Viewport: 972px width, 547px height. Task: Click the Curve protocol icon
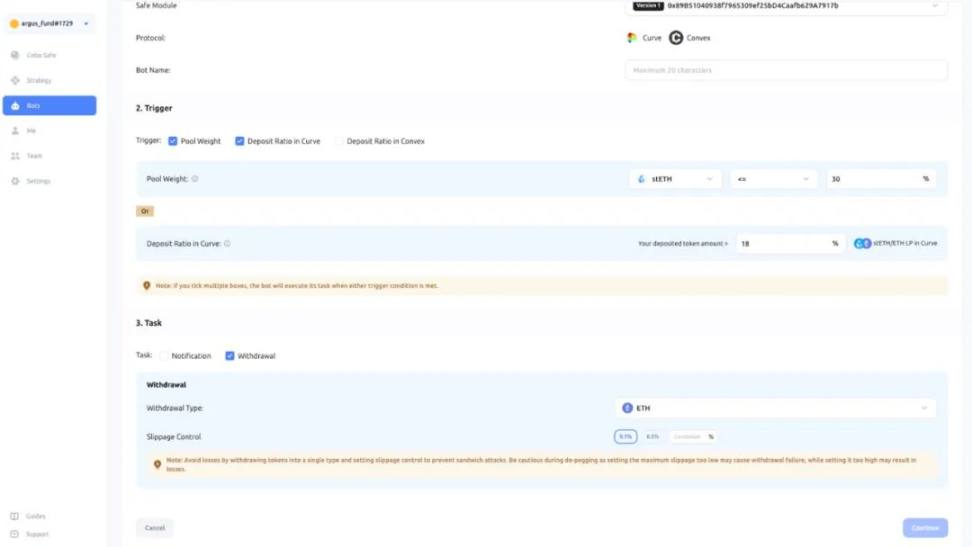click(x=632, y=38)
